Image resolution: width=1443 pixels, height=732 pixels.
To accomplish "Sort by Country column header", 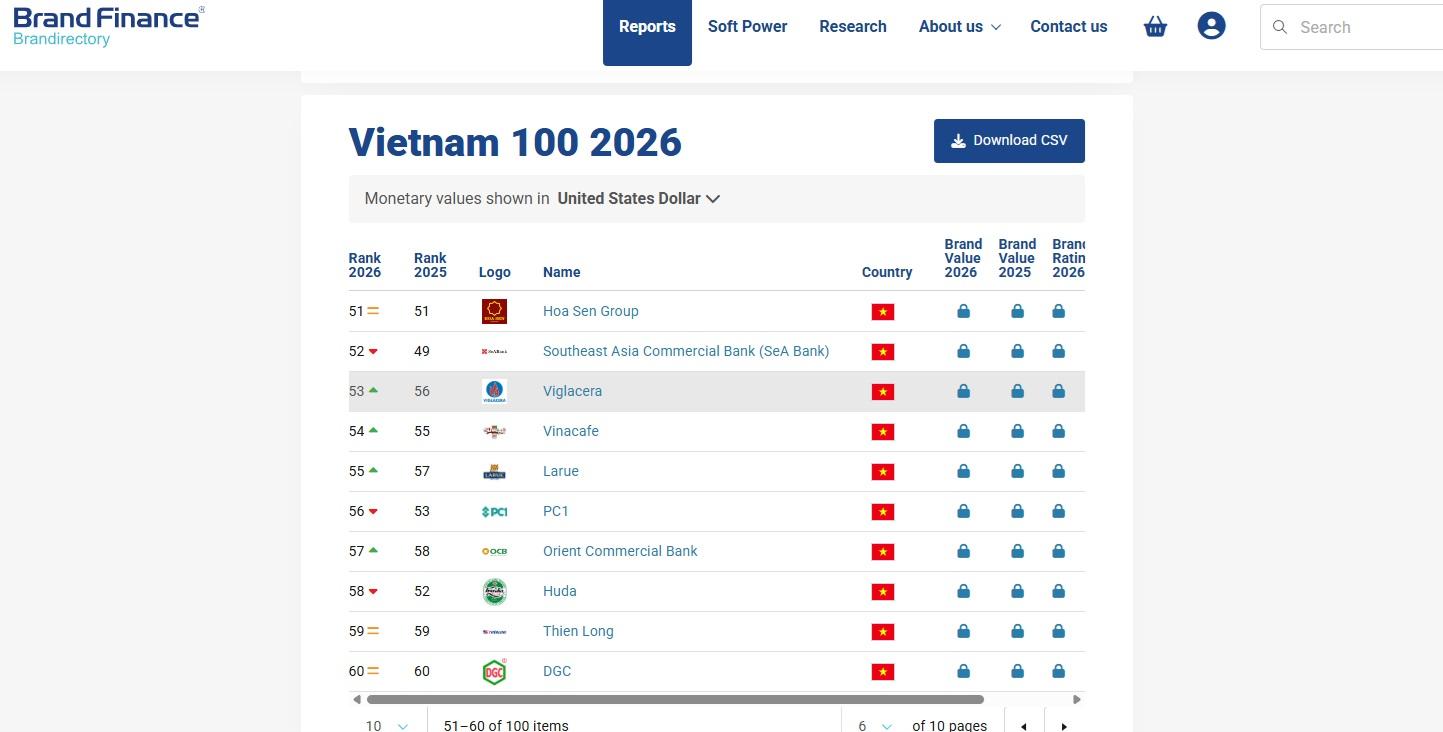I will click(887, 272).
